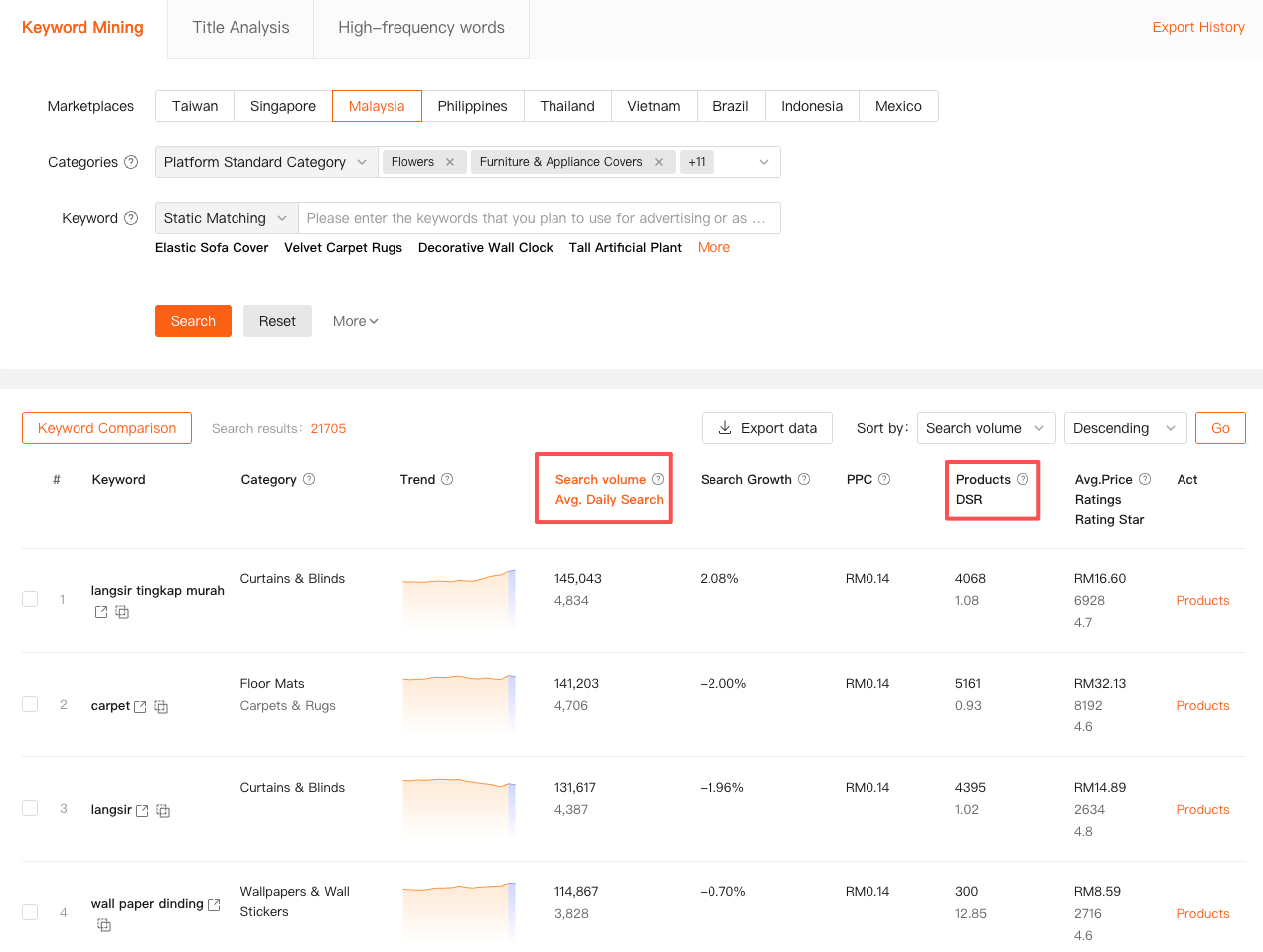Expand the Sort by Search volume dropdown
The image size is (1263, 952).
tap(986, 428)
